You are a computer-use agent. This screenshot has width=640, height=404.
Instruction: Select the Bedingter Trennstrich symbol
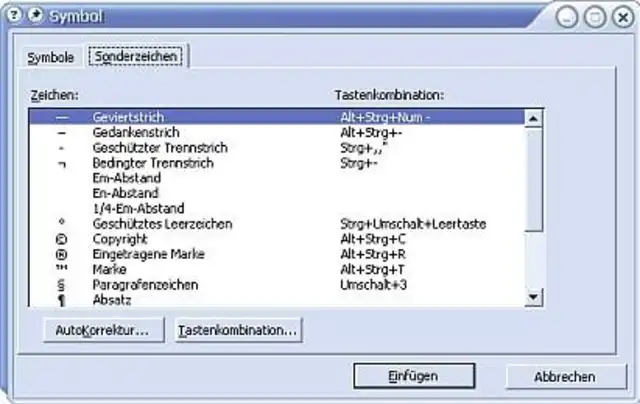pos(63,162)
